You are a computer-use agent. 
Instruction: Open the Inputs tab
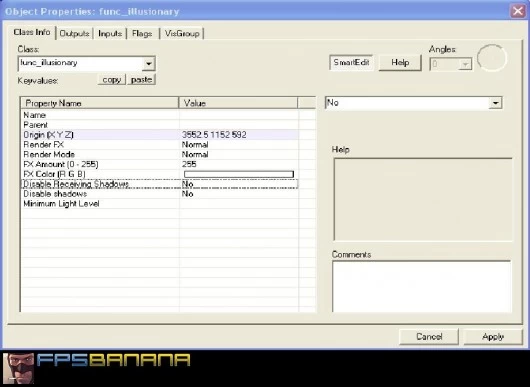(x=110, y=33)
